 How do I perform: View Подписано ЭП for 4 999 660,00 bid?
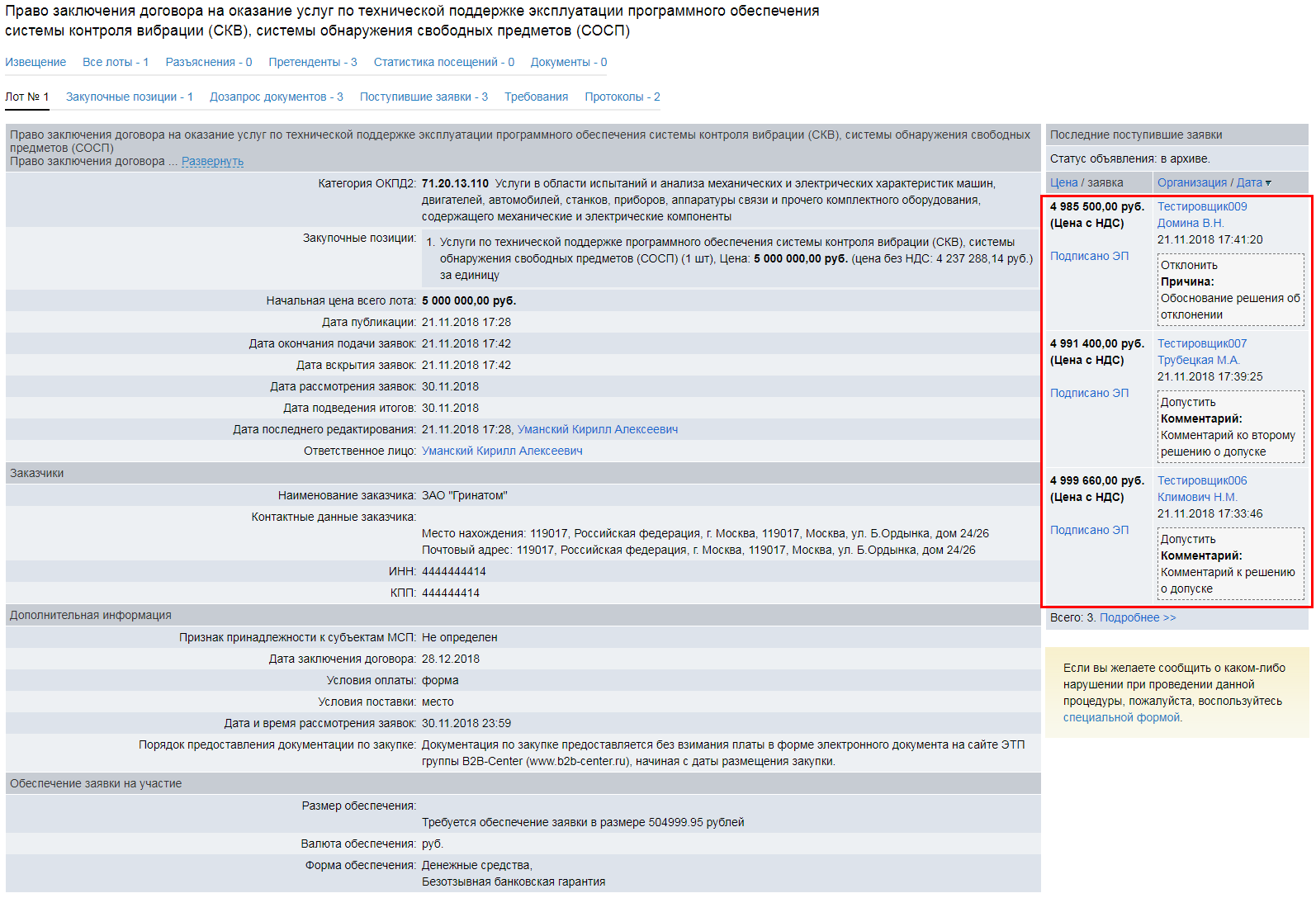point(1089,531)
